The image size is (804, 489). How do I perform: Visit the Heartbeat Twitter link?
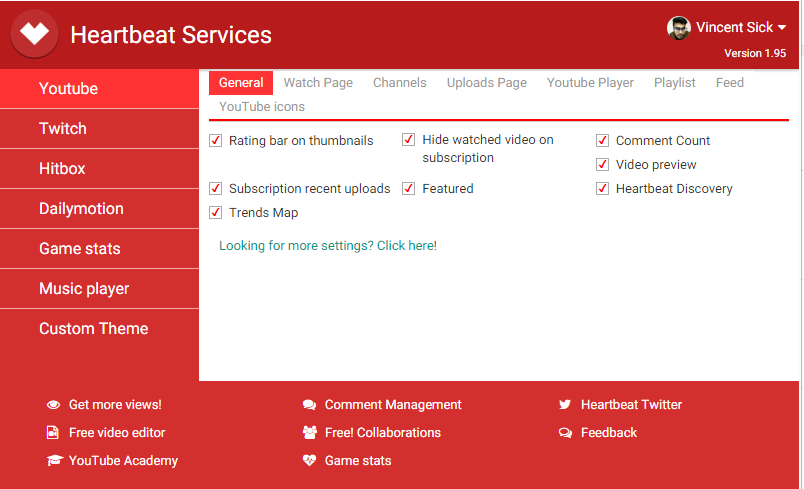pos(631,405)
